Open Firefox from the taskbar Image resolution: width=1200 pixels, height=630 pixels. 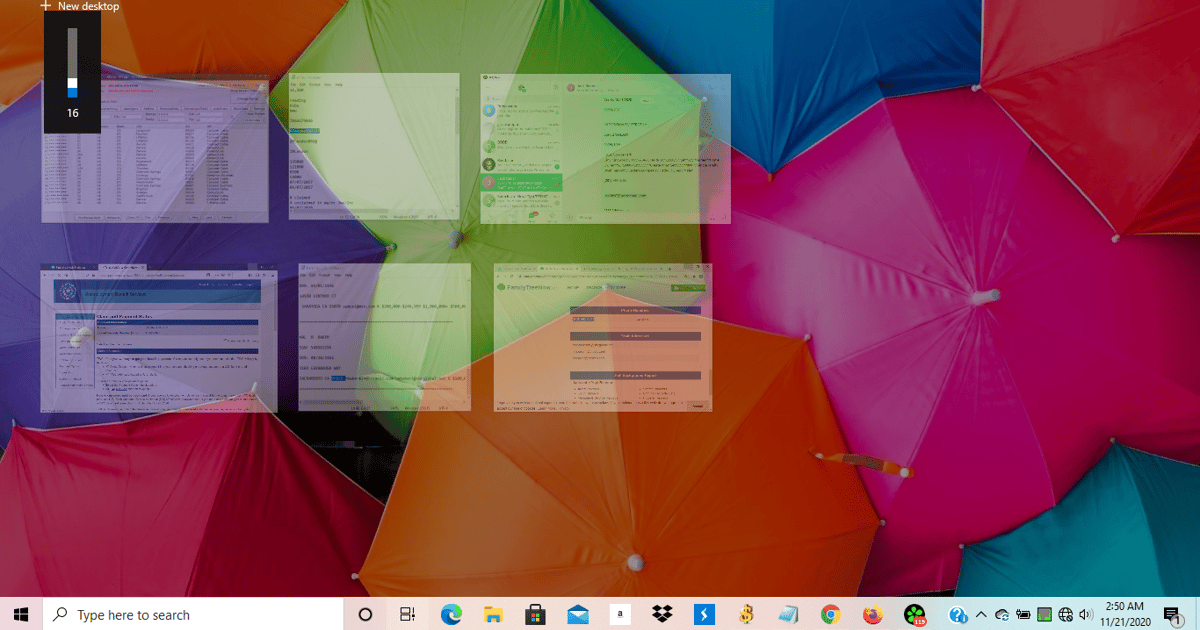click(x=873, y=614)
